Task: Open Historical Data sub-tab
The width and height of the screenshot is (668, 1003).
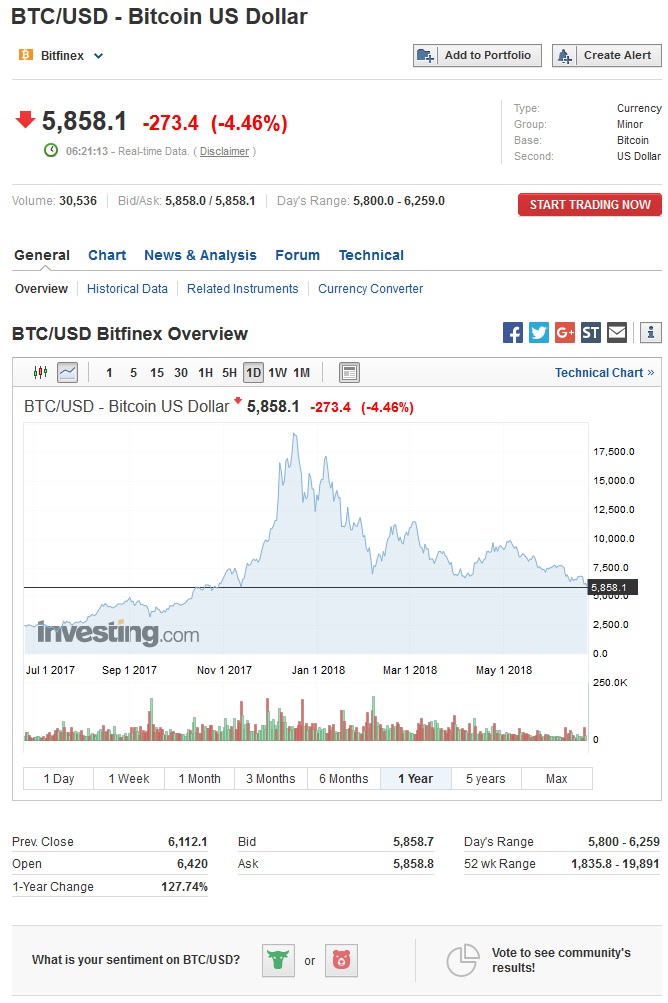Action: 127,288
